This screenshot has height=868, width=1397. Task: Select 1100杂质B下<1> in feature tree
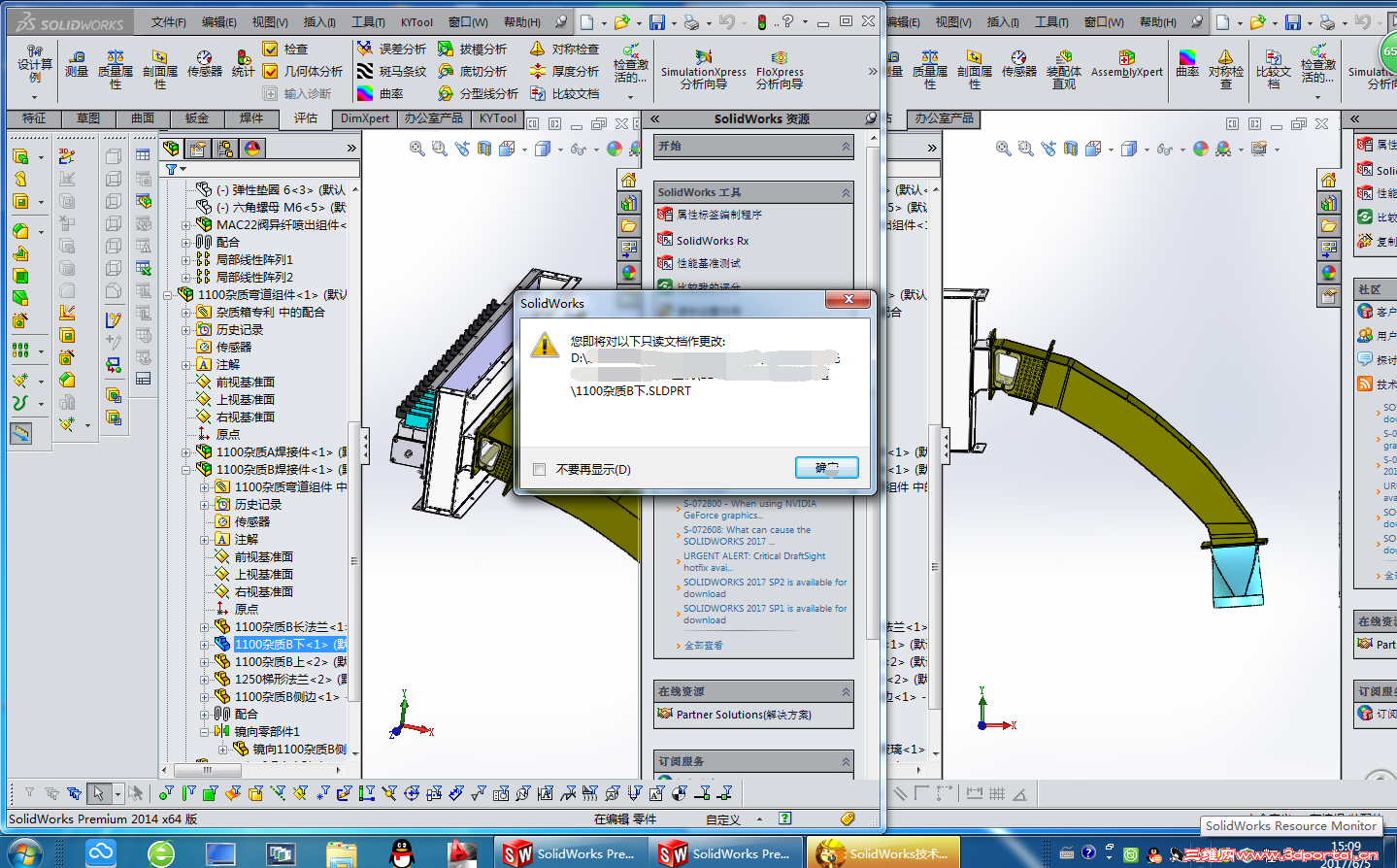290,644
